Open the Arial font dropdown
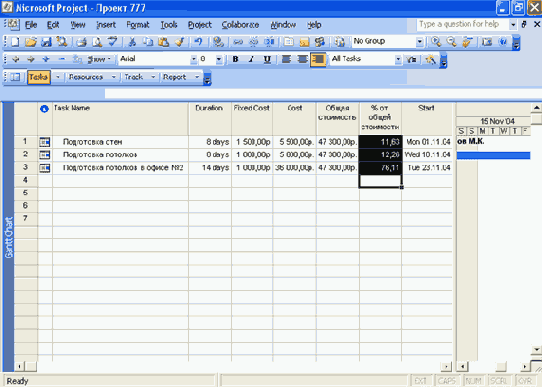 coord(194,59)
